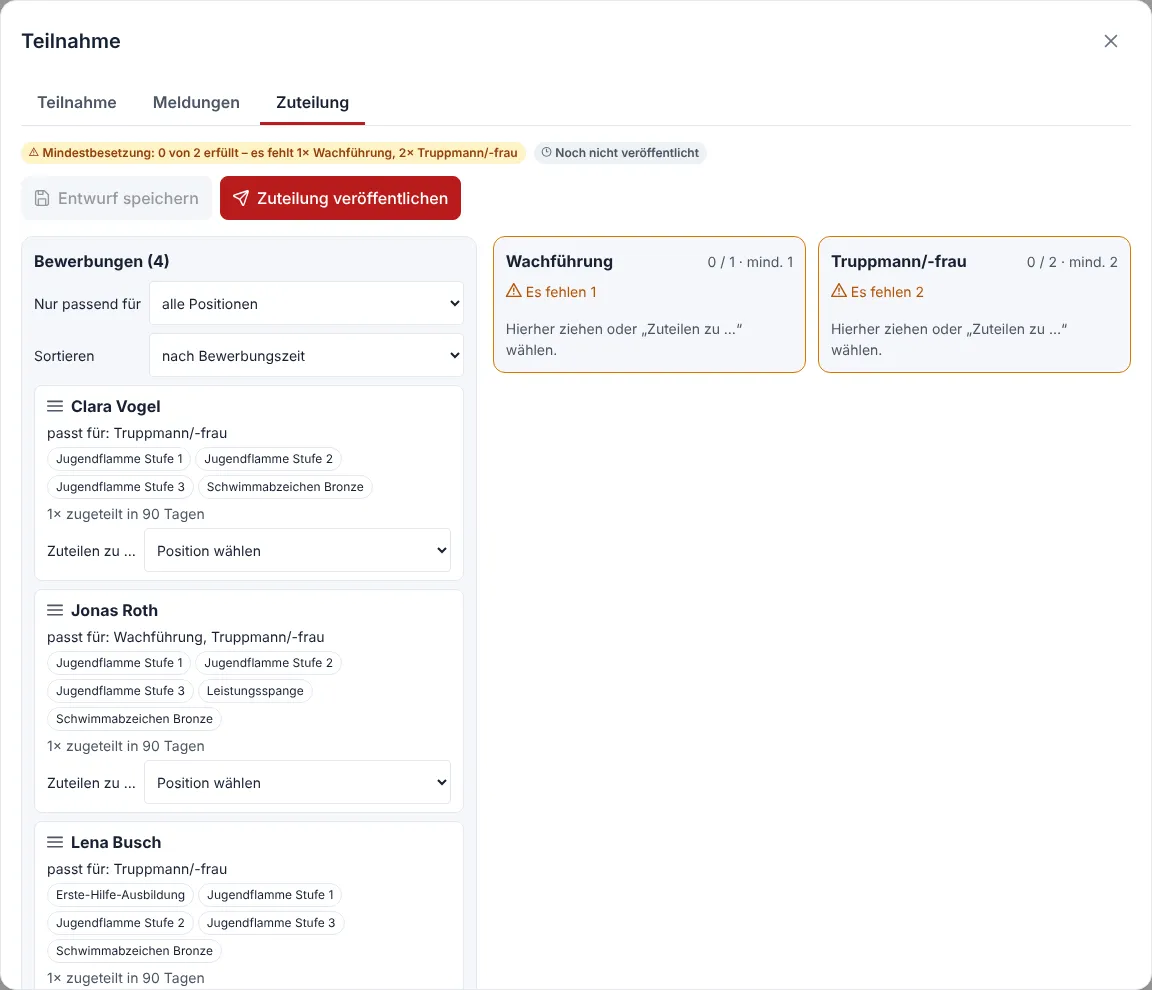Image resolution: width=1152 pixels, height=990 pixels.
Task: Click the drag handle next to Clara Vogel
Action: [x=55, y=406]
